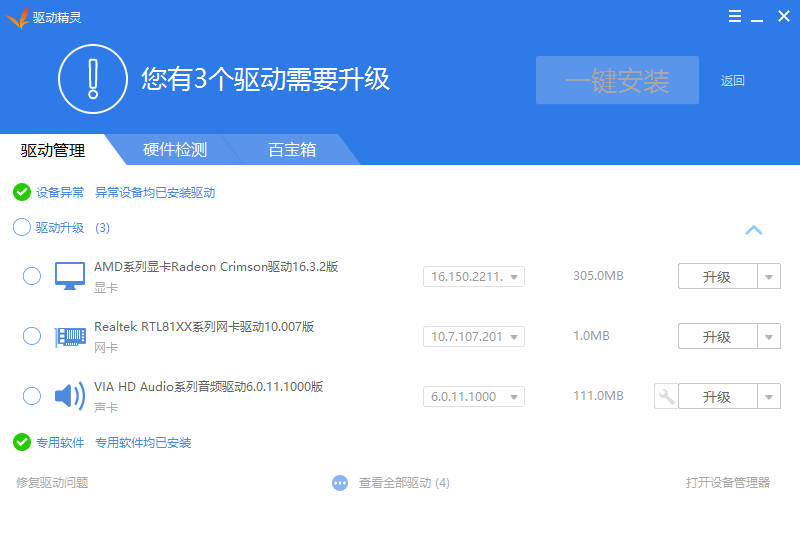Click the blue ellipsis view all drivers icon
This screenshot has width=800, height=560.
pyautogui.click(x=340, y=482)
